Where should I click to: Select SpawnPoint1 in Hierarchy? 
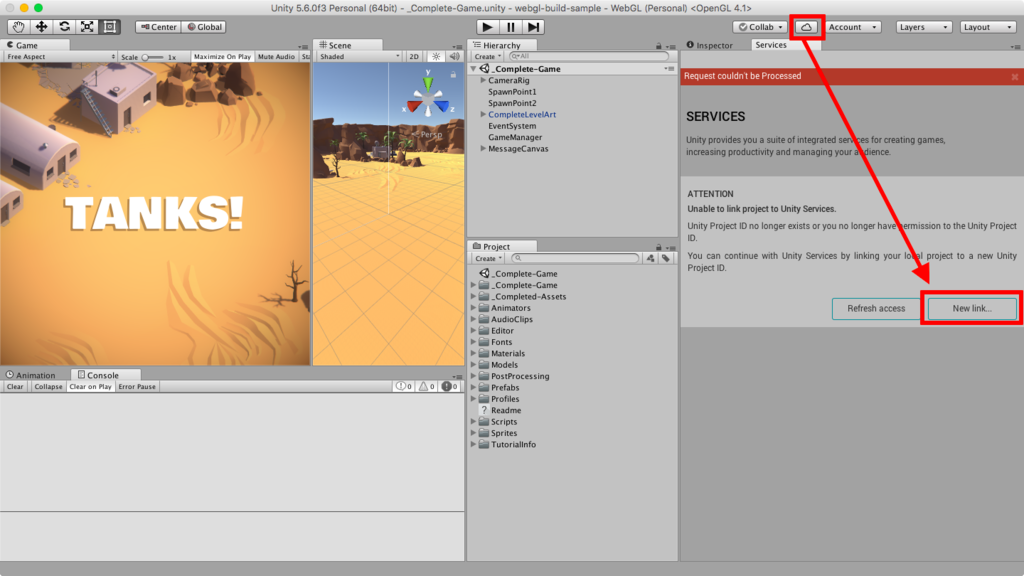[x=512, y=91]
